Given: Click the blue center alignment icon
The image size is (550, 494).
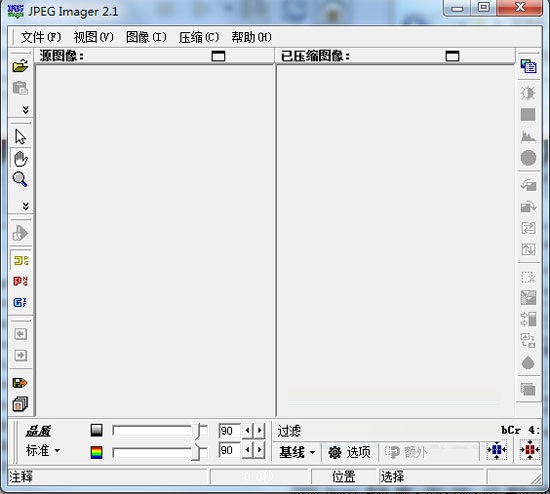Looking at the screenshot, I should click(x=496, y=449).
